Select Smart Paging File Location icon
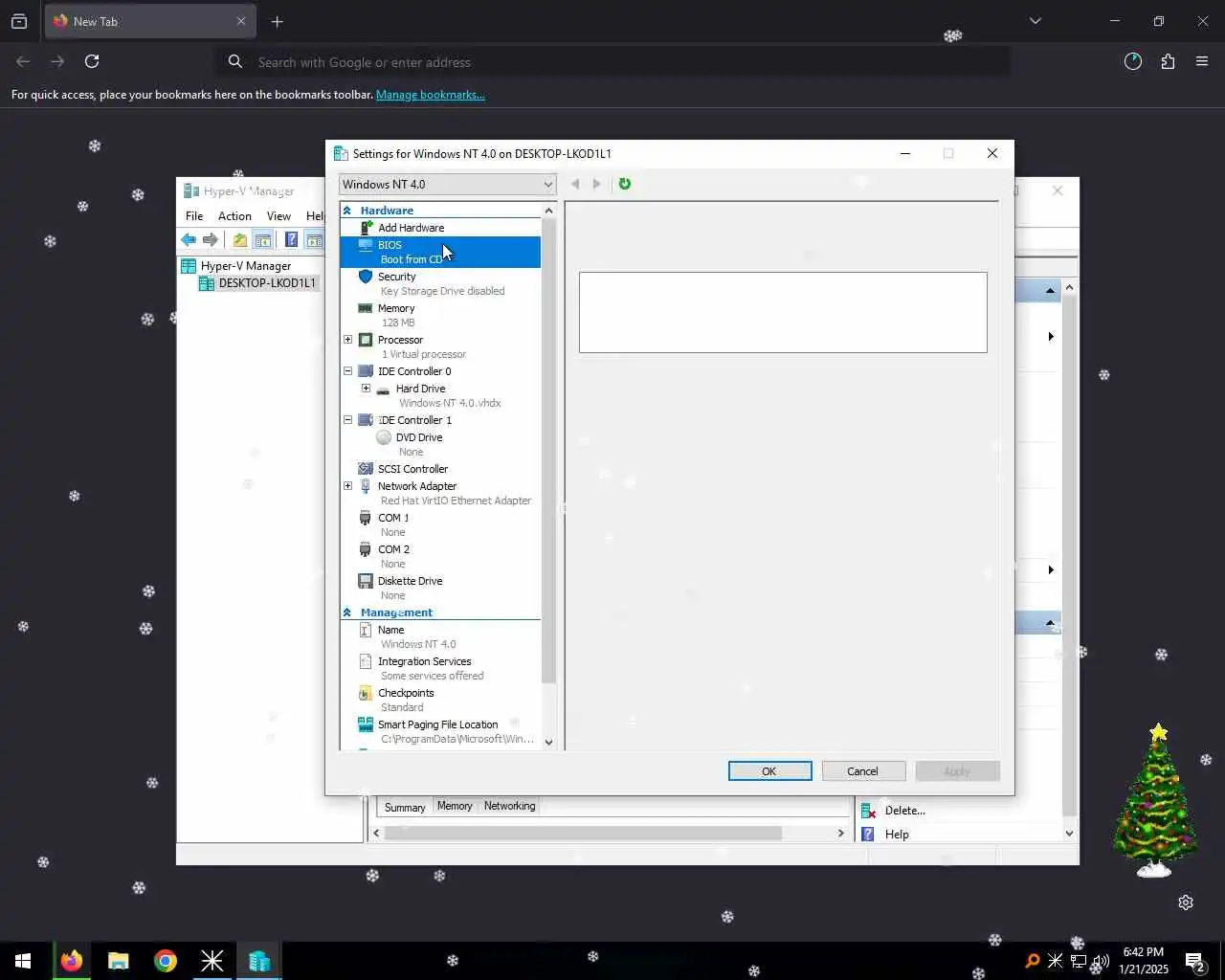This screenshot has width=1225, height=980. point(366,724)
